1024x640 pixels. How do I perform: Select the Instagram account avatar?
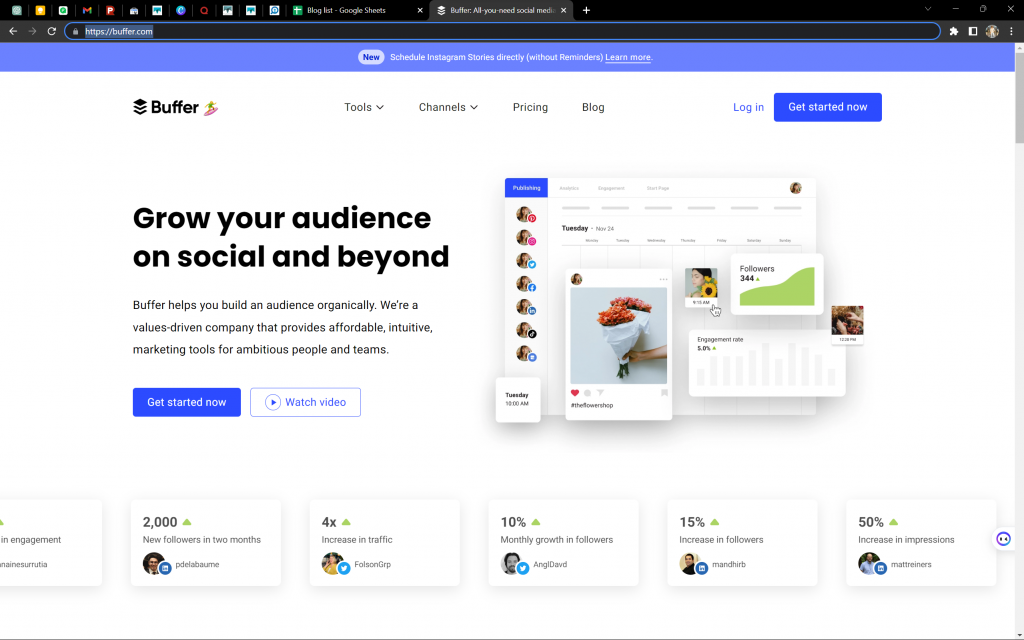click(526, 238)
